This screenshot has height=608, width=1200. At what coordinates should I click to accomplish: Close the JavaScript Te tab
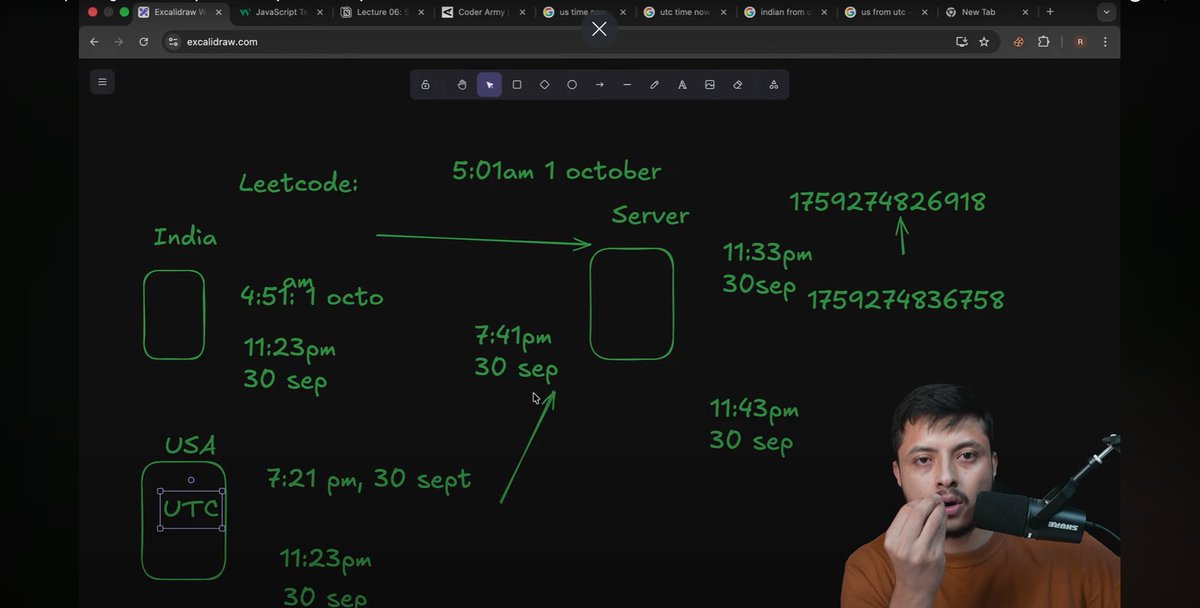click(320, 12)
